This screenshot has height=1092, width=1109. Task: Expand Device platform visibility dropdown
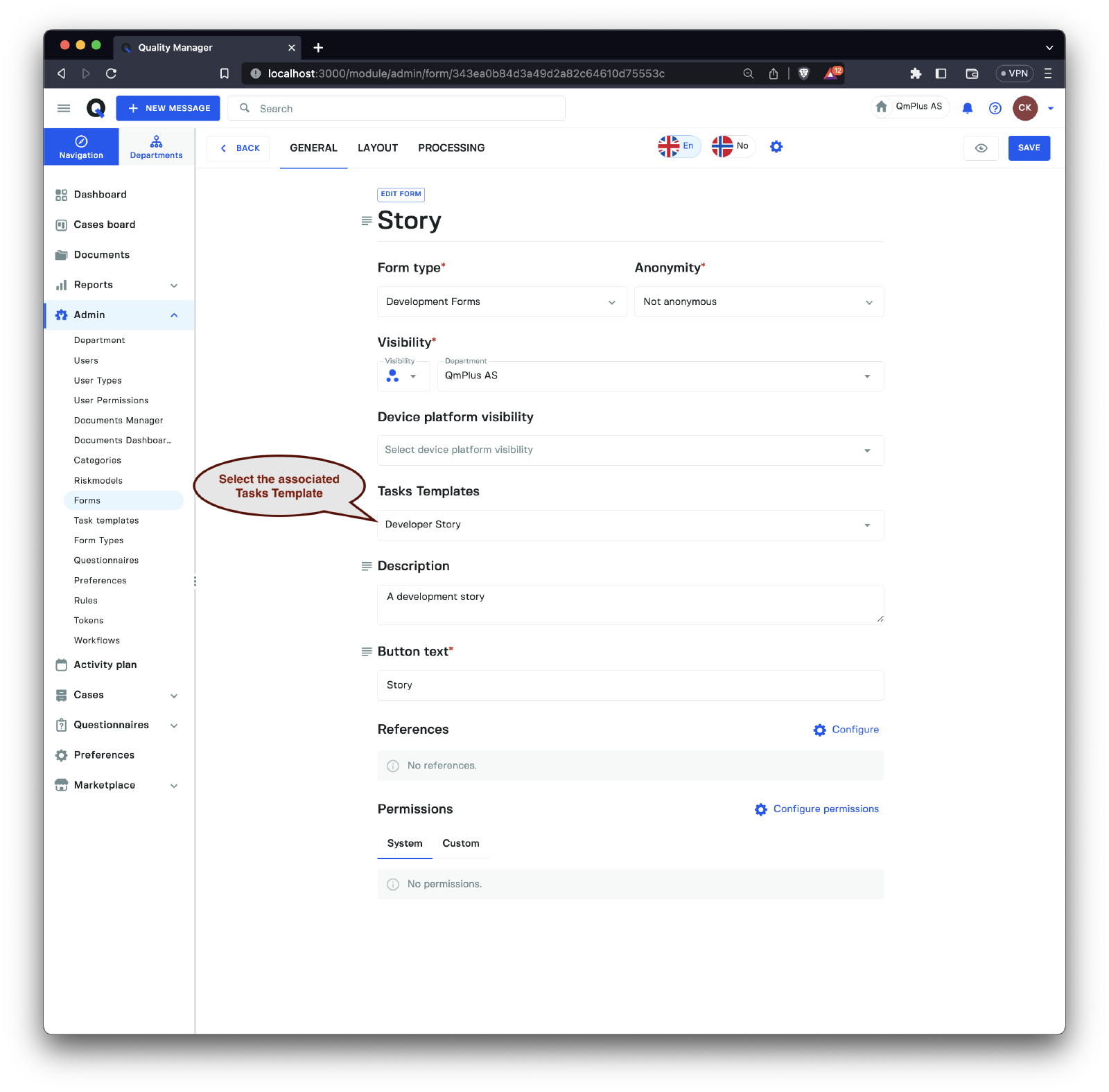(629, 450)
